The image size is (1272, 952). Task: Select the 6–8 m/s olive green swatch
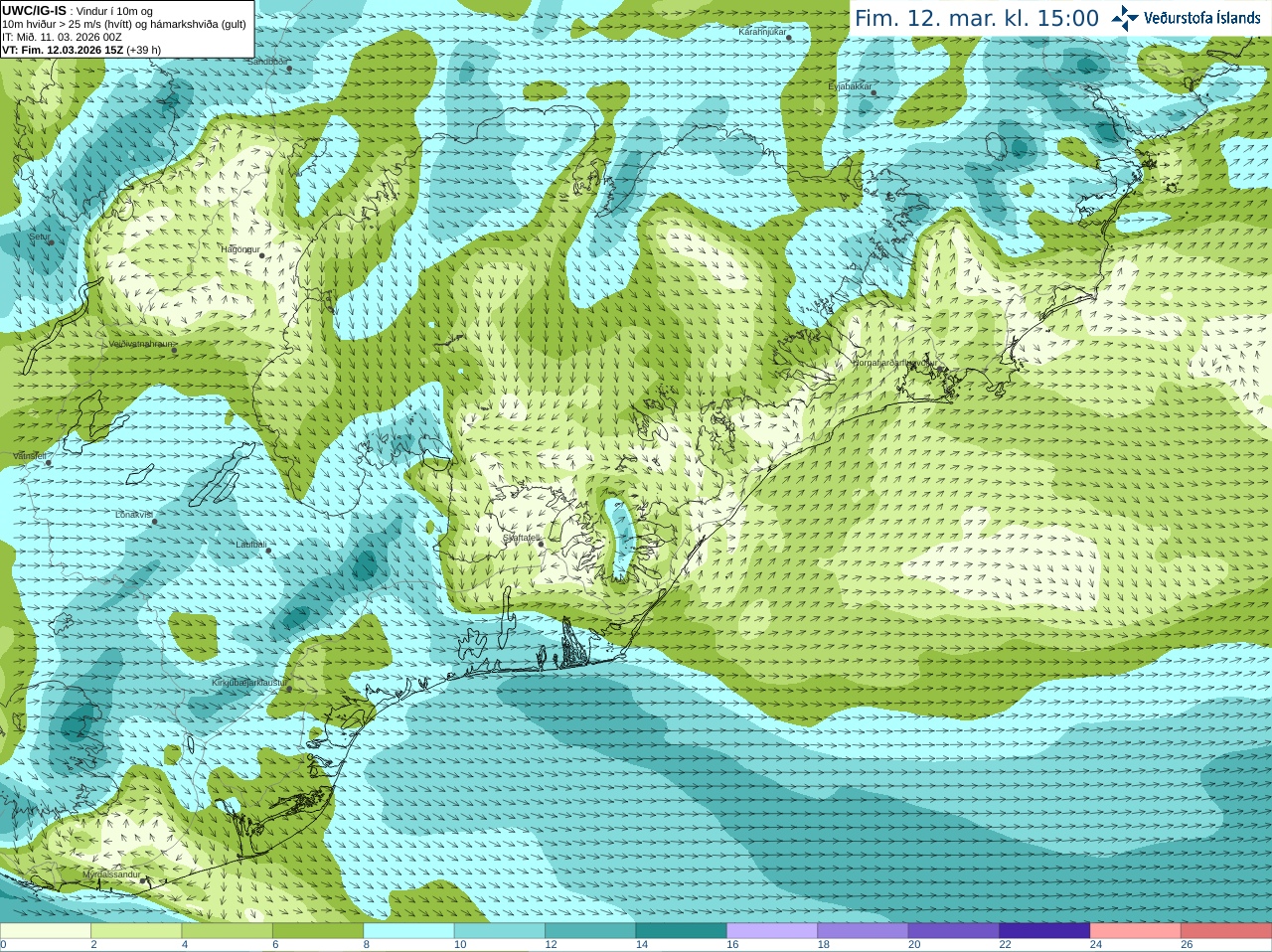(318, 931)
